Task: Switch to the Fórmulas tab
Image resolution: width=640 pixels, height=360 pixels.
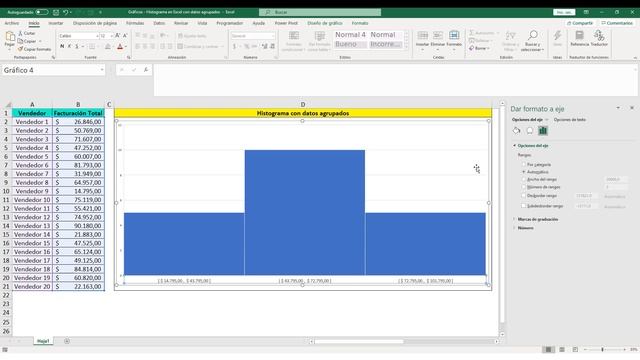Action: [135, 23]
